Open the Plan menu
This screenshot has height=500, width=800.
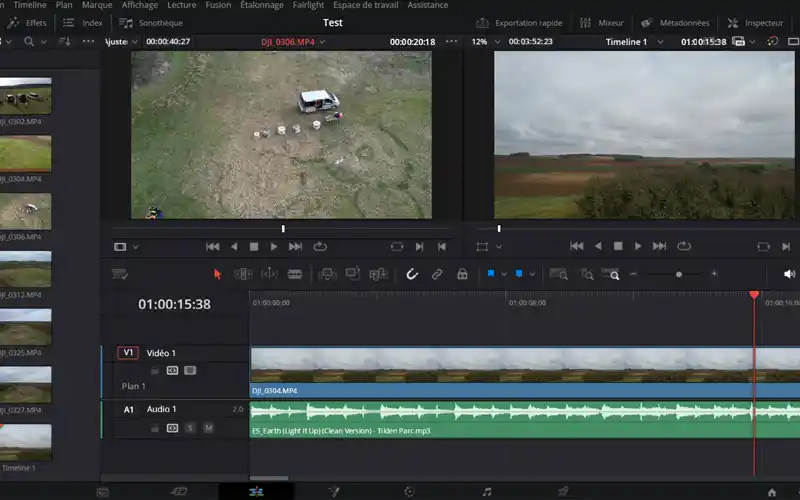(x=64, y=5)
